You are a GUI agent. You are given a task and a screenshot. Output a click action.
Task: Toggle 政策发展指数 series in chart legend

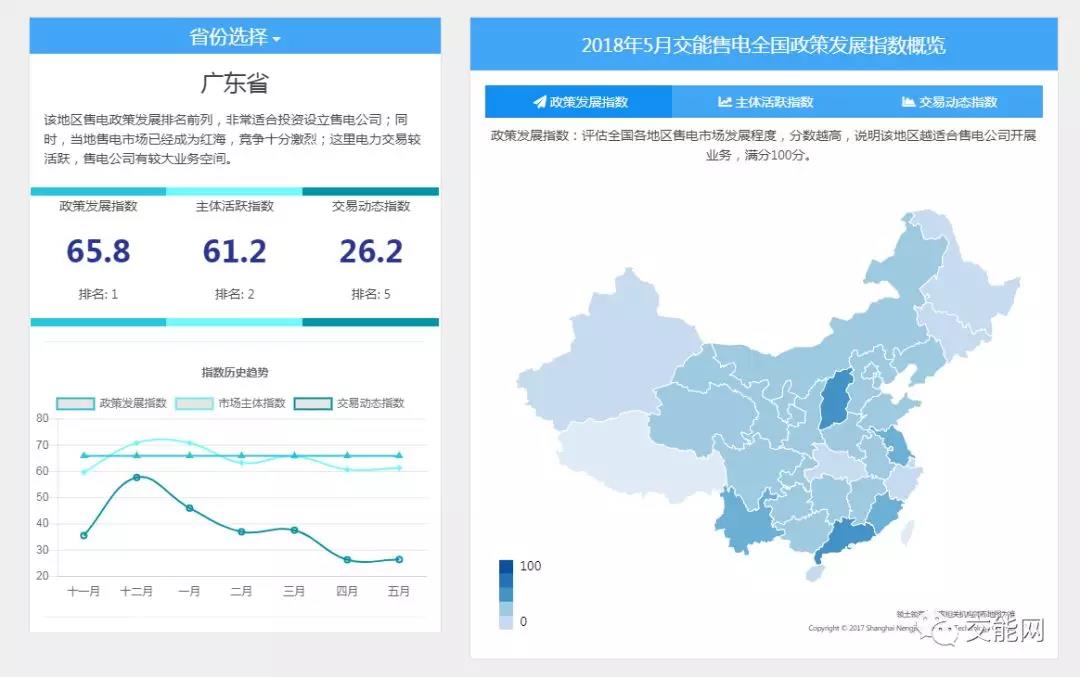pyautogui.click(x=112, y=403)
